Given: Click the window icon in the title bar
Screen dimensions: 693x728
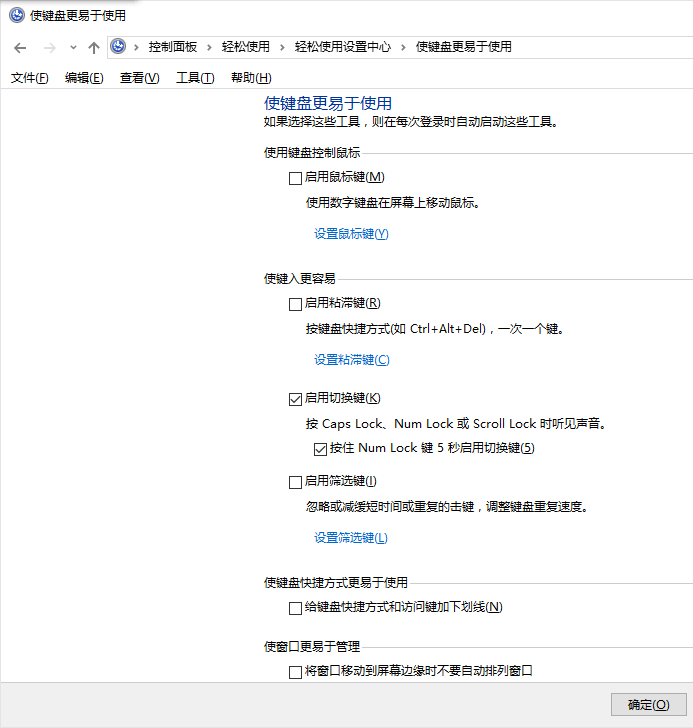Looking at the screenshot, I should 17,15.
